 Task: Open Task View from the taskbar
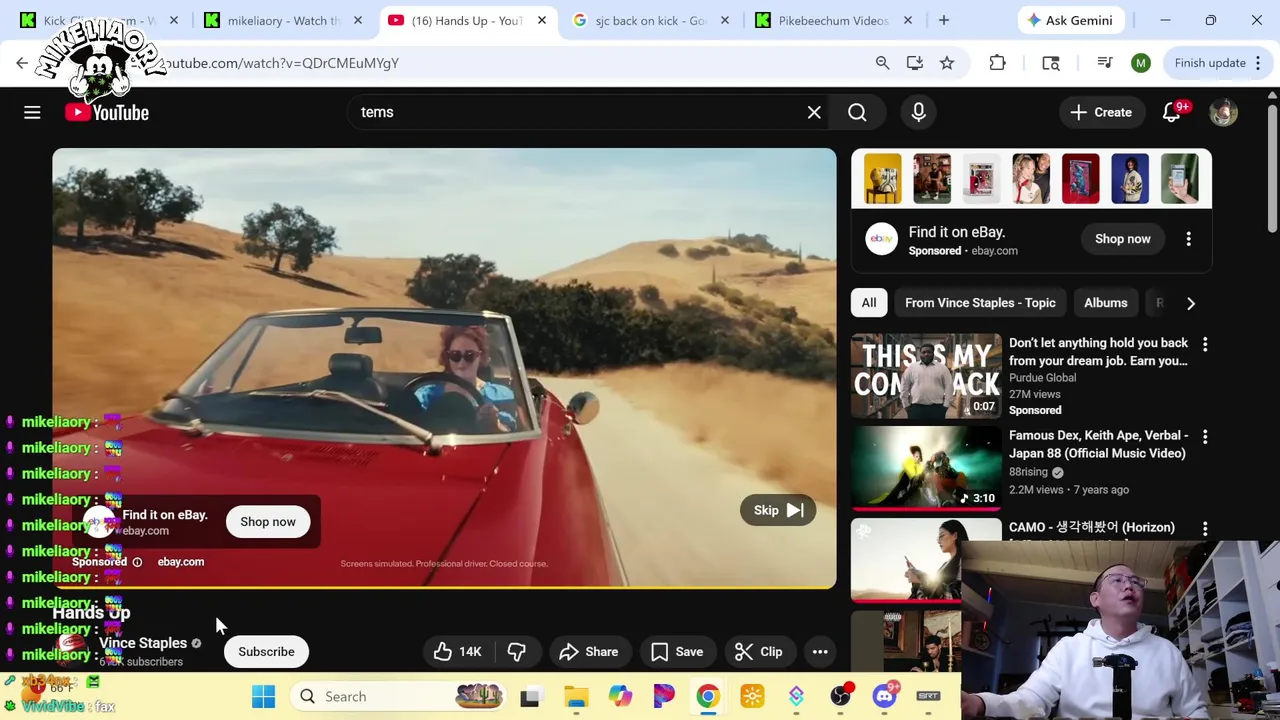tap(530, 696)
